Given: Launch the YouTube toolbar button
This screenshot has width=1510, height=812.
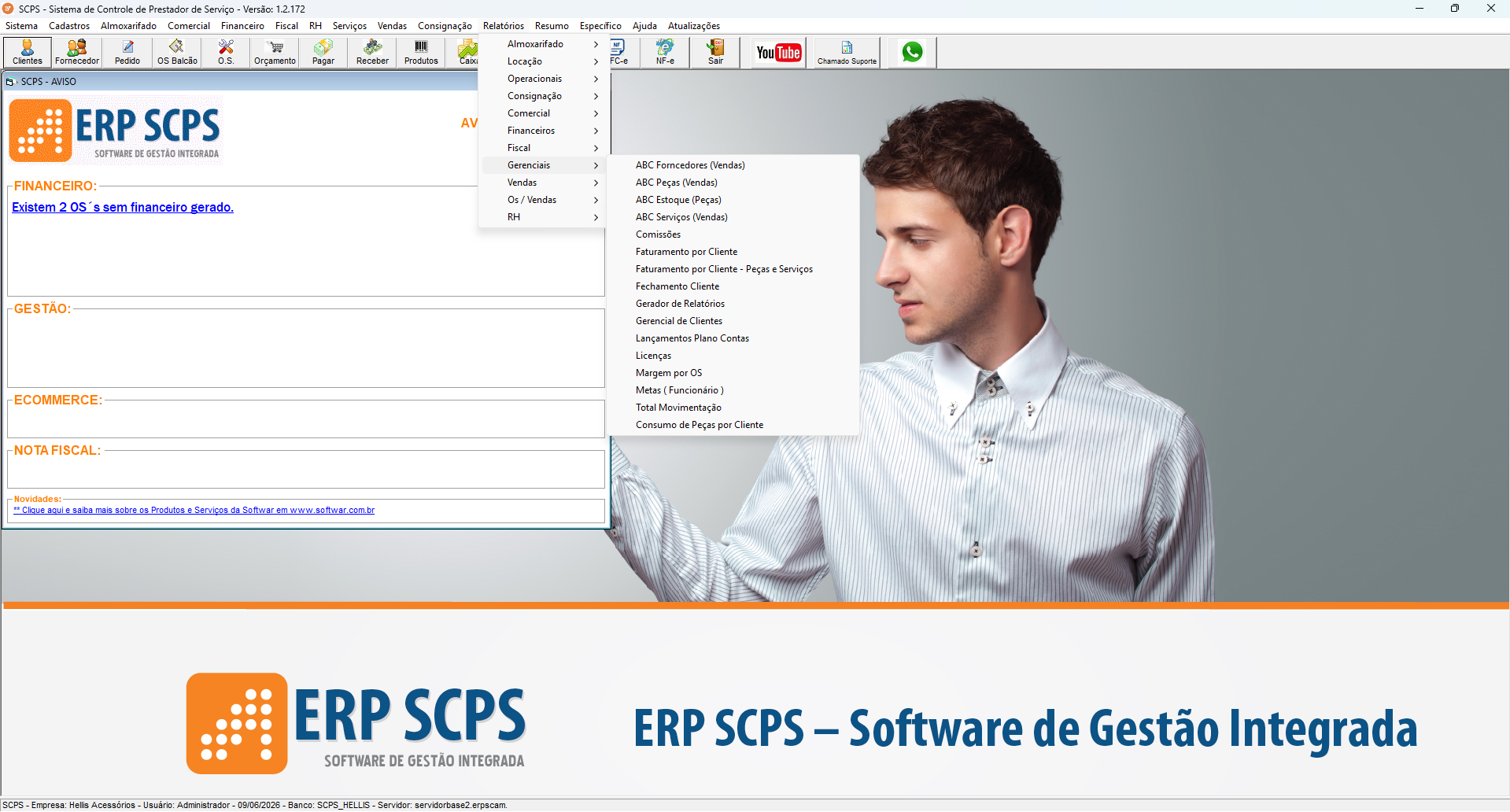Looking at the screenshot, I should 778,53.
